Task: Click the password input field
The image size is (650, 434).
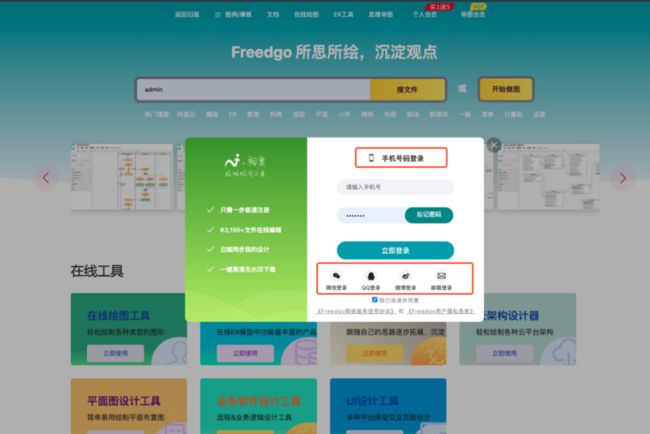Action: pyautogui.click(x=371, y=216)
